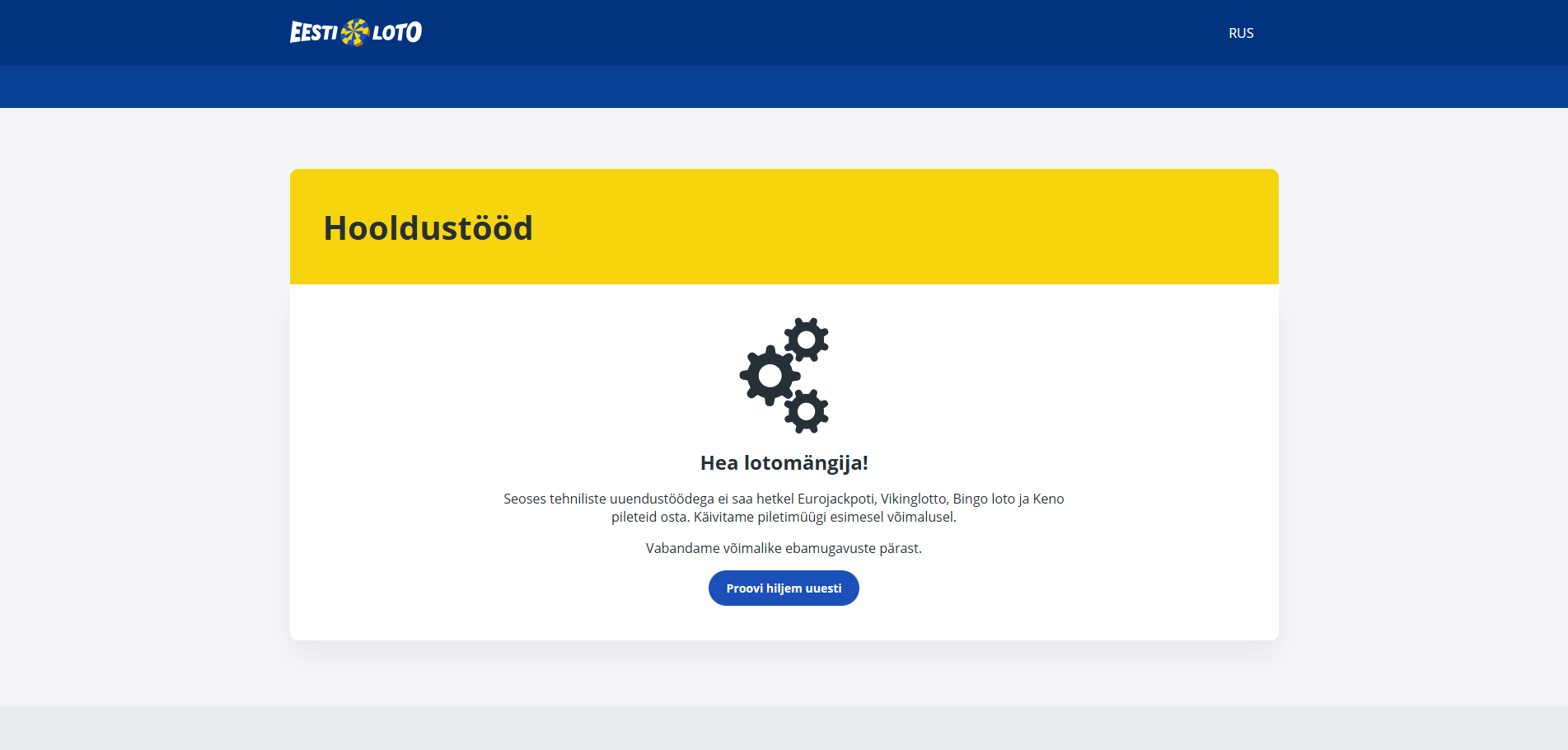The image size is (1568, 750).
Task: Click the yellow pinwheel emblem in logo
Action: (x=354, y=32)
